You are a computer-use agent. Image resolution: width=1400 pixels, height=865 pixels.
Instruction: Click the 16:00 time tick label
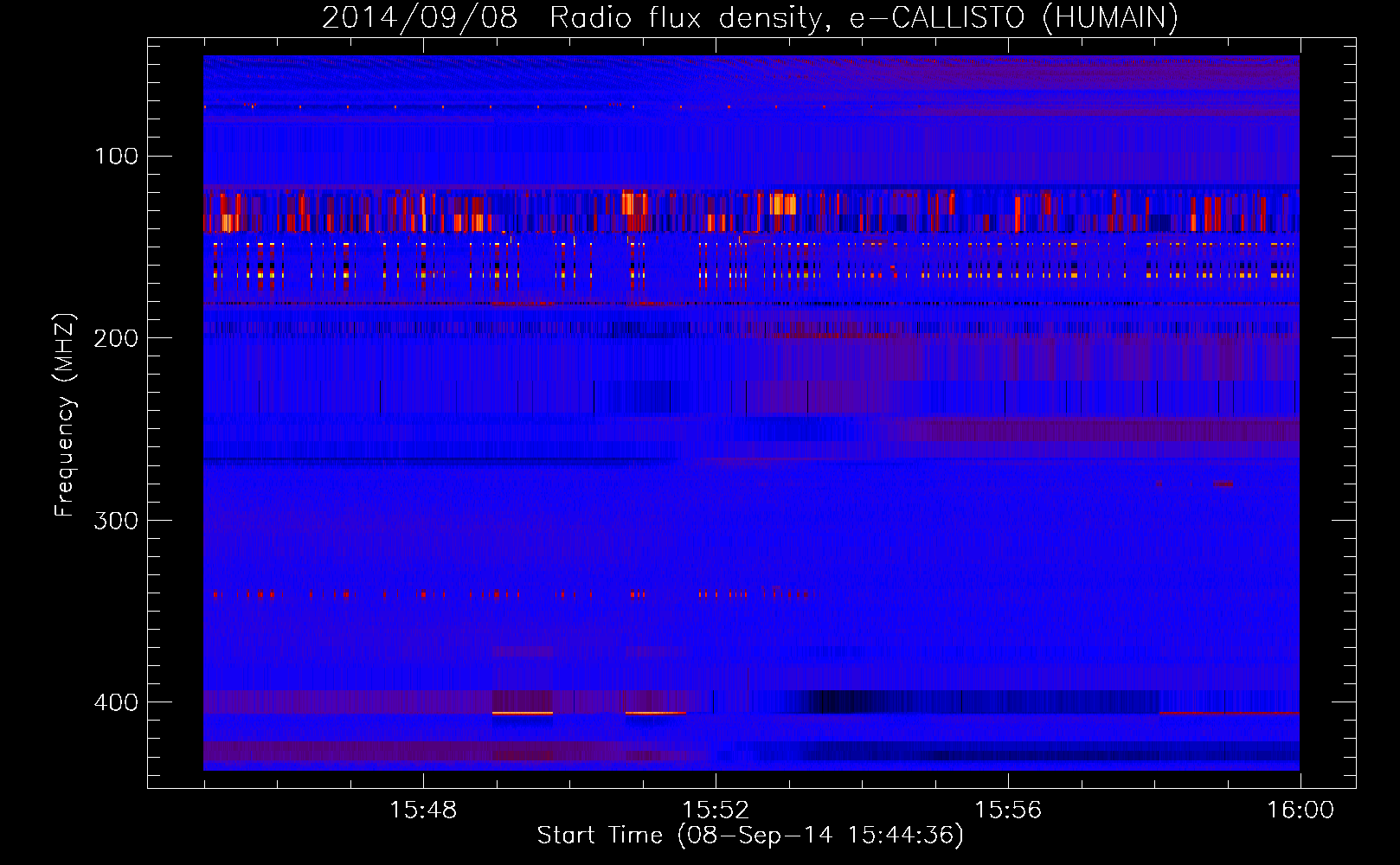coord(1300,811)
